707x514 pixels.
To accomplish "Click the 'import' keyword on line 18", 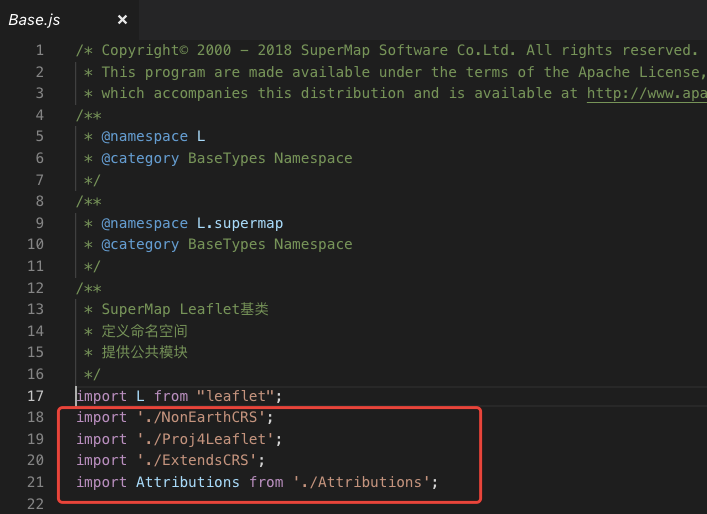I will tap(101, 417).
